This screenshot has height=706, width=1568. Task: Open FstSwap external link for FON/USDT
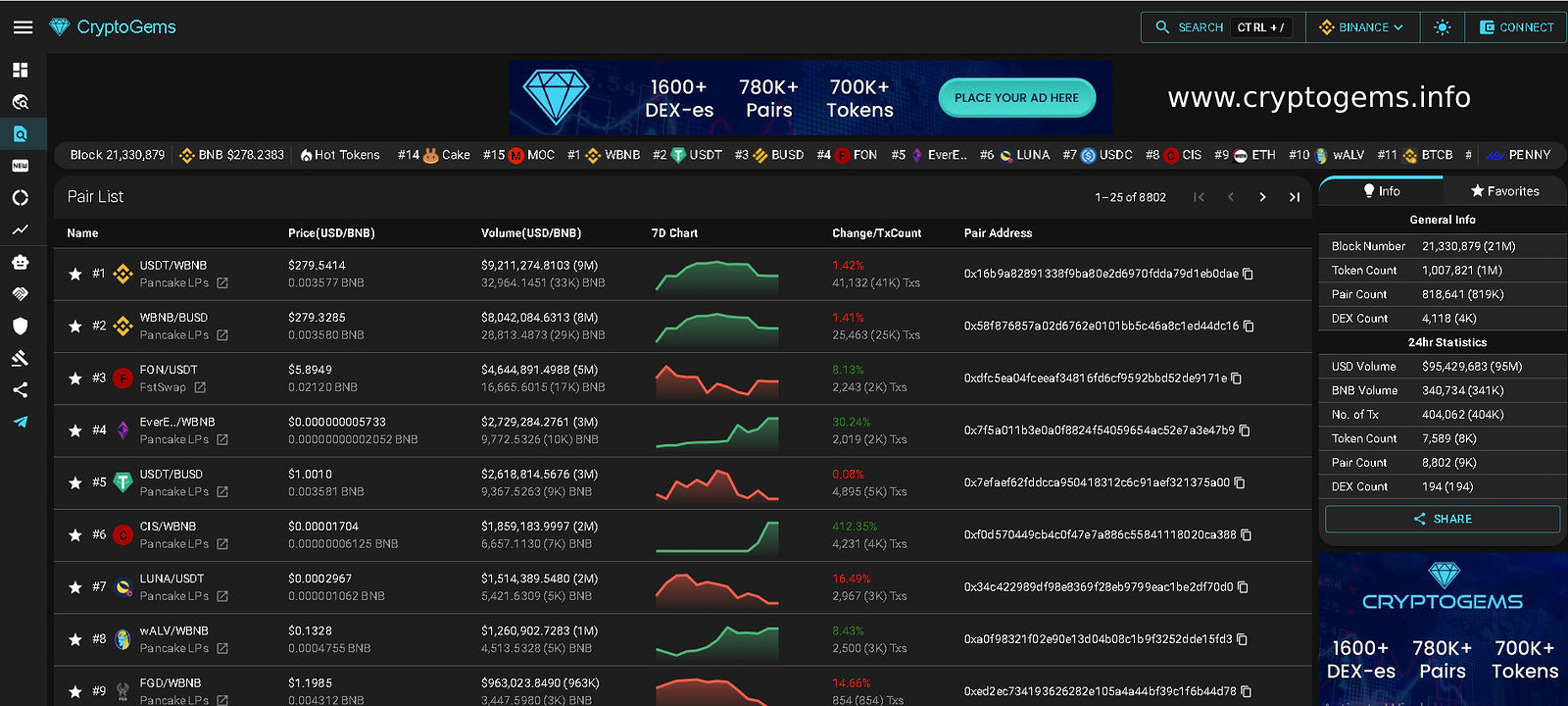200,387
